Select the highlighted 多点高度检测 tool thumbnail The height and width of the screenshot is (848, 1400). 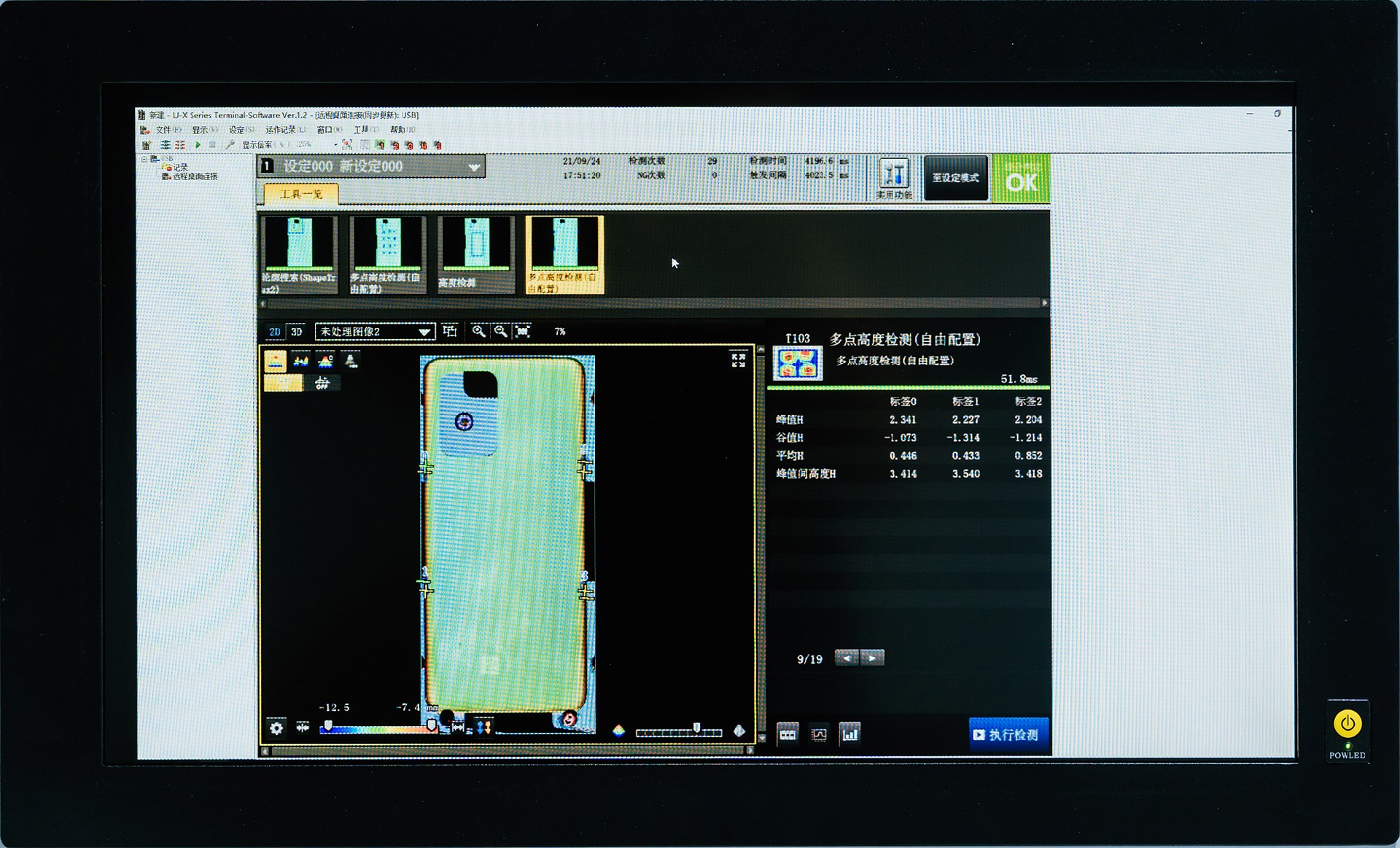tap(564, 254)
